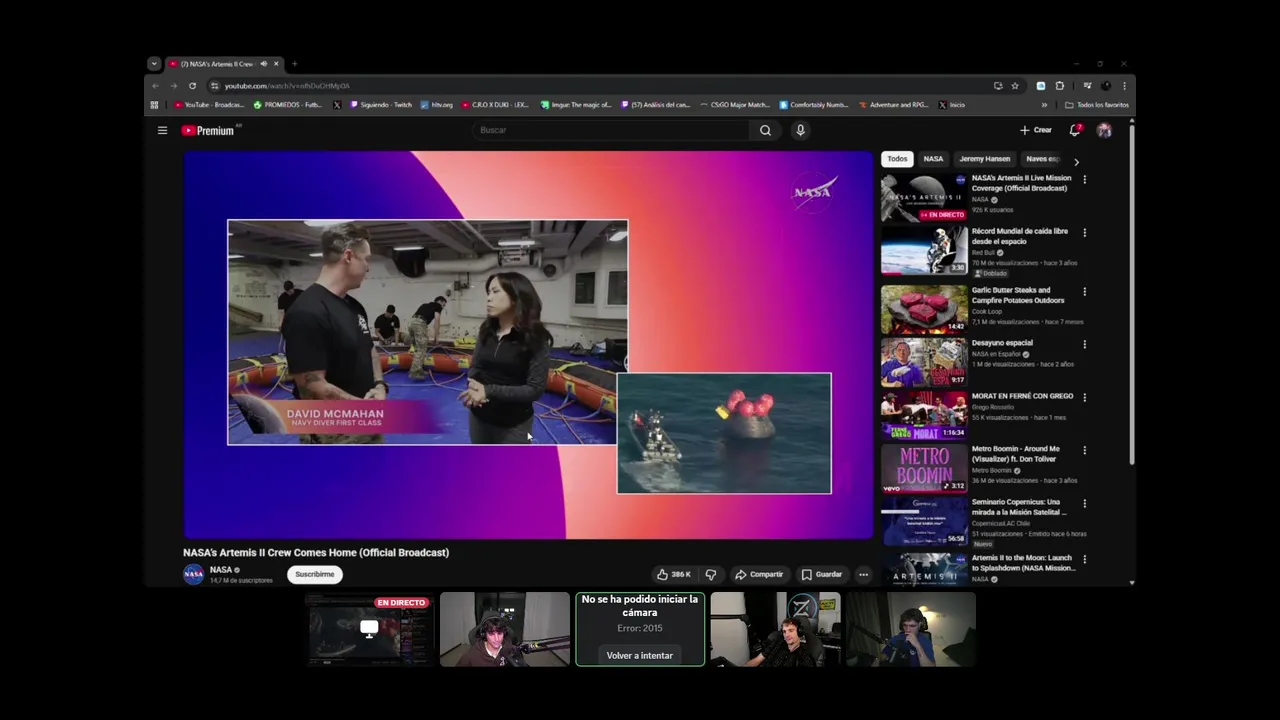This screenshot has width=1280, height=720.
Task: Select the Todos filter chip
Action: 897,159
